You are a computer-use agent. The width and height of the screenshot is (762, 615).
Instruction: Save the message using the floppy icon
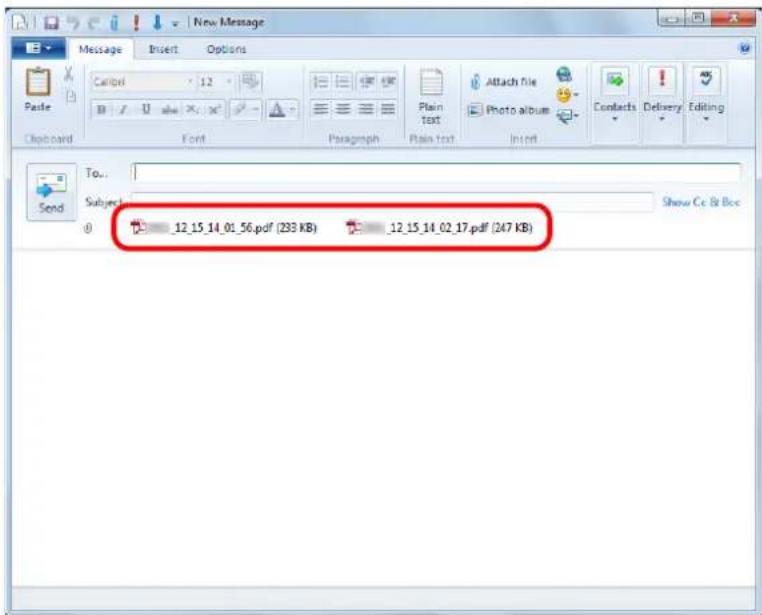[x=51, y=23]
